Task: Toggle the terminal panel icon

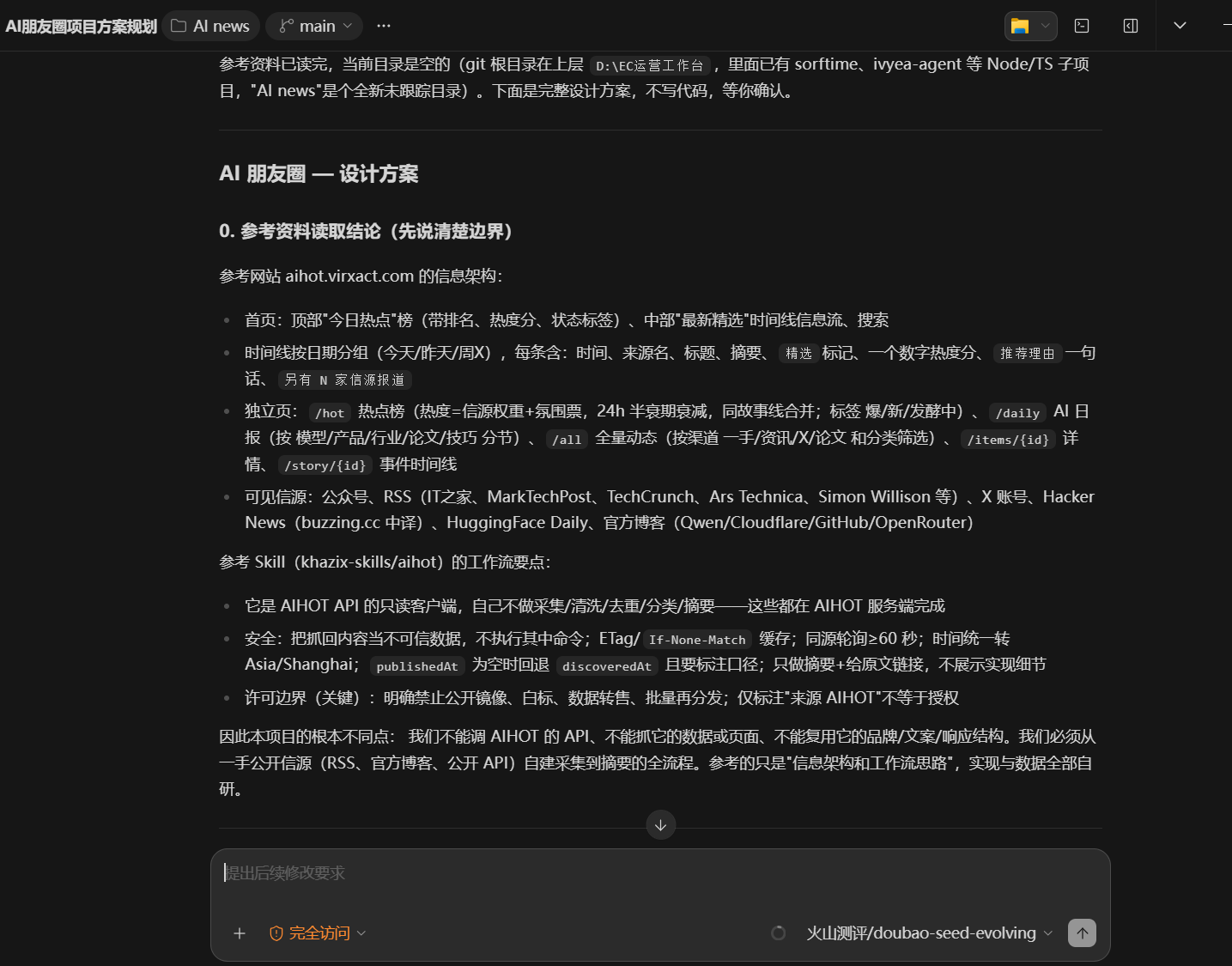Action: [1082, 26]
